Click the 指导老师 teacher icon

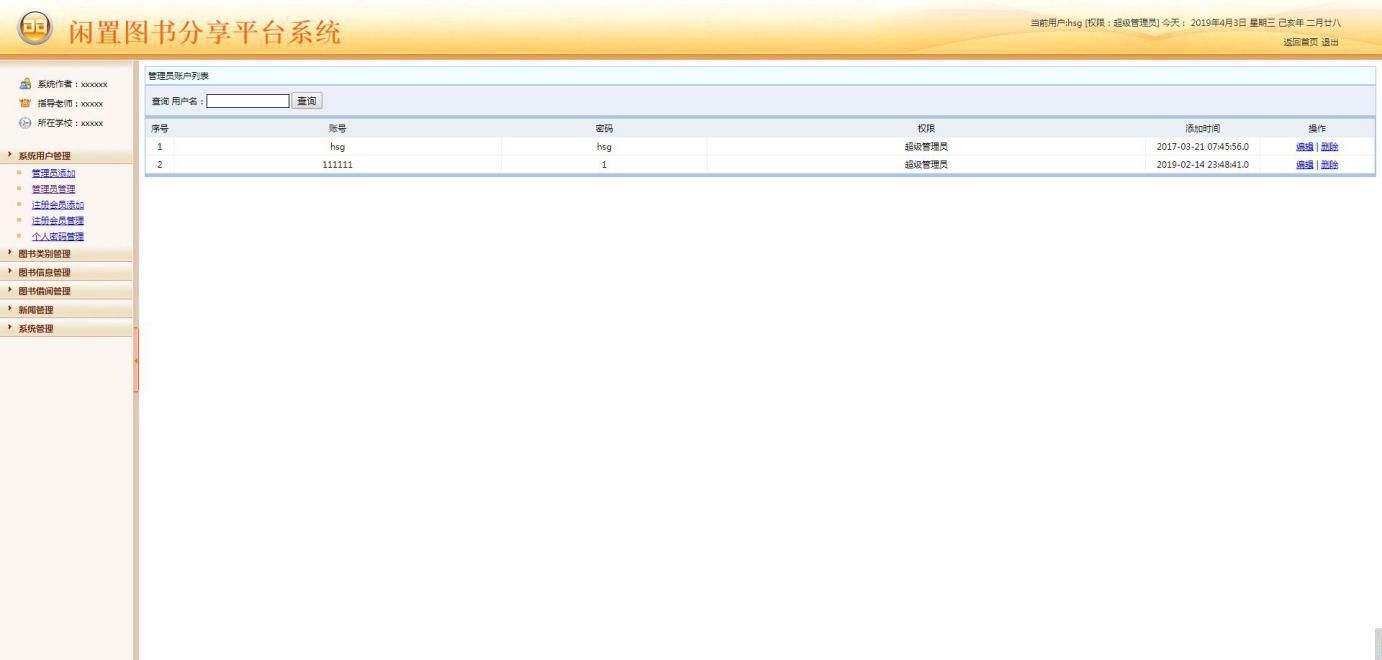click(24, 103)
